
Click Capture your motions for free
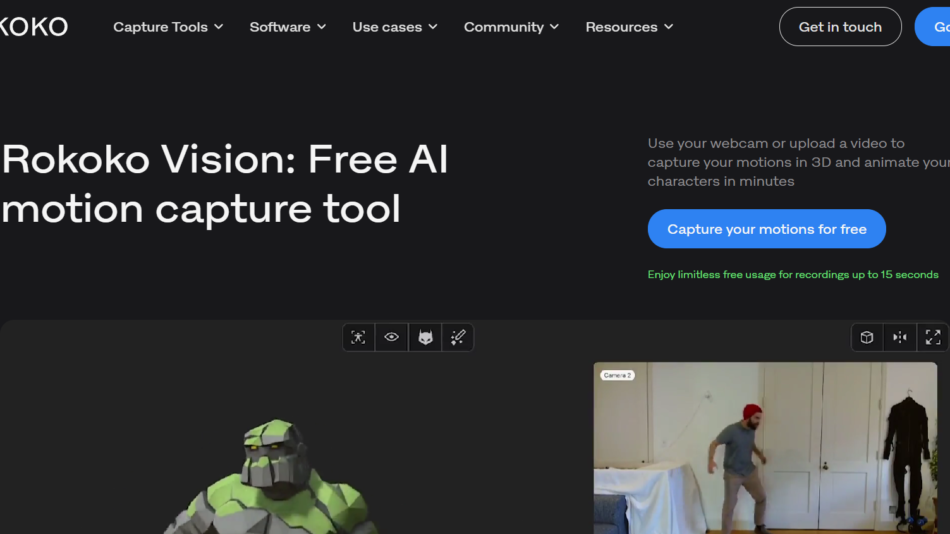(766, 229)
